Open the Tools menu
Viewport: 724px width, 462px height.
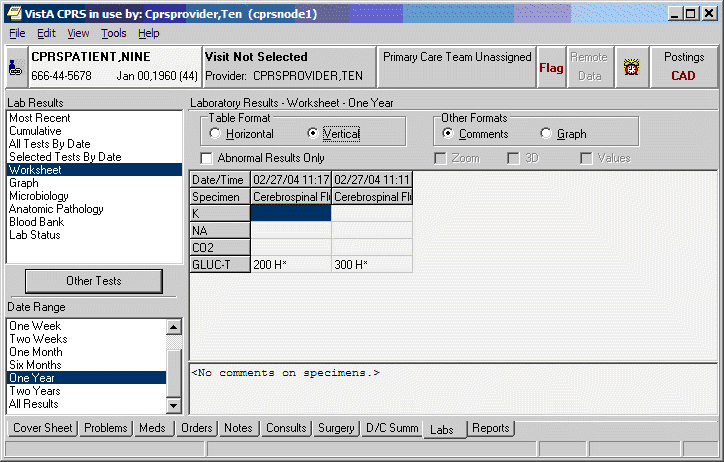(114, 33)
